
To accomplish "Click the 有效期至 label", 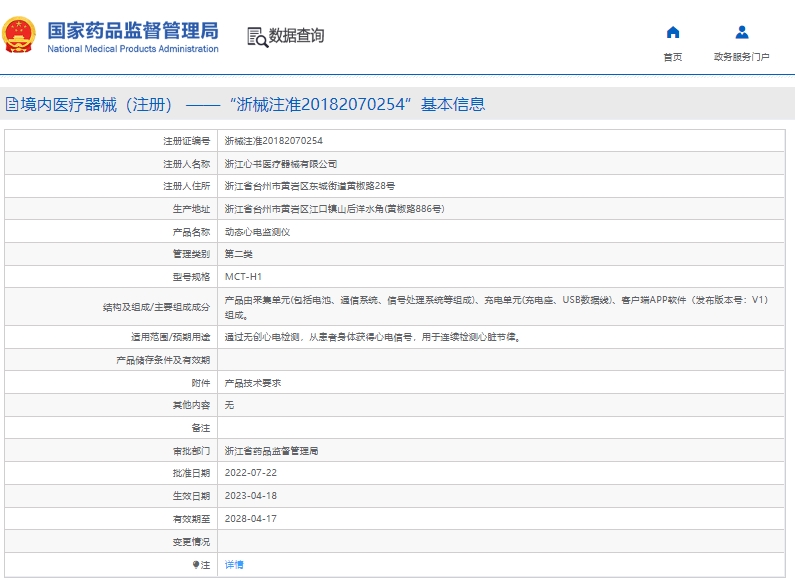I will 191,519.
